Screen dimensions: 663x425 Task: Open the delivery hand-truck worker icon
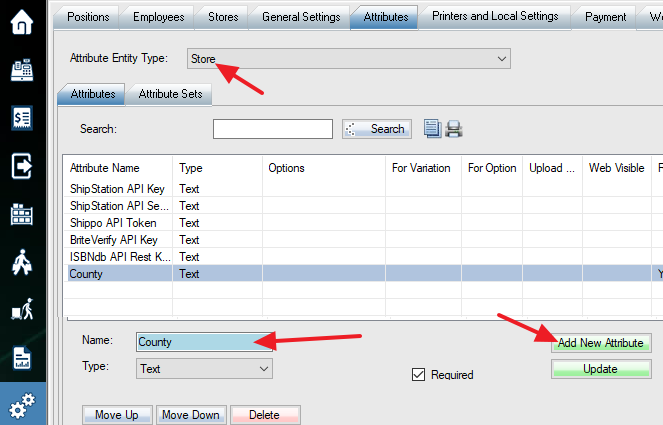22,310
